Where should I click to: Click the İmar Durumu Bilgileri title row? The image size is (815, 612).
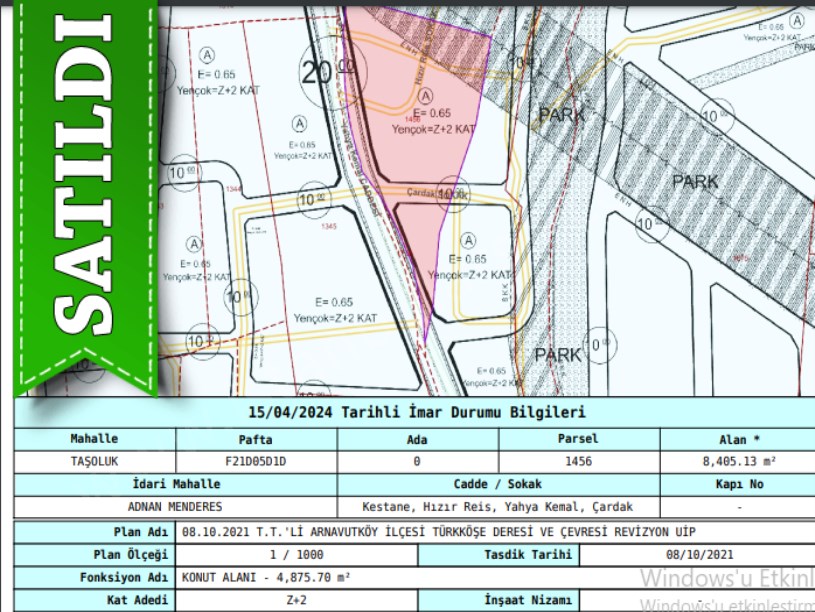pos(415,413)
